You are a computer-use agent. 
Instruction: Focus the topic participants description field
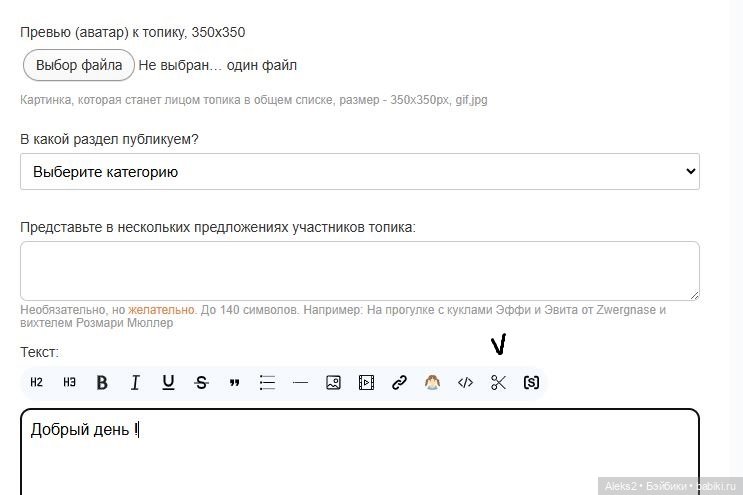[359, 270]
